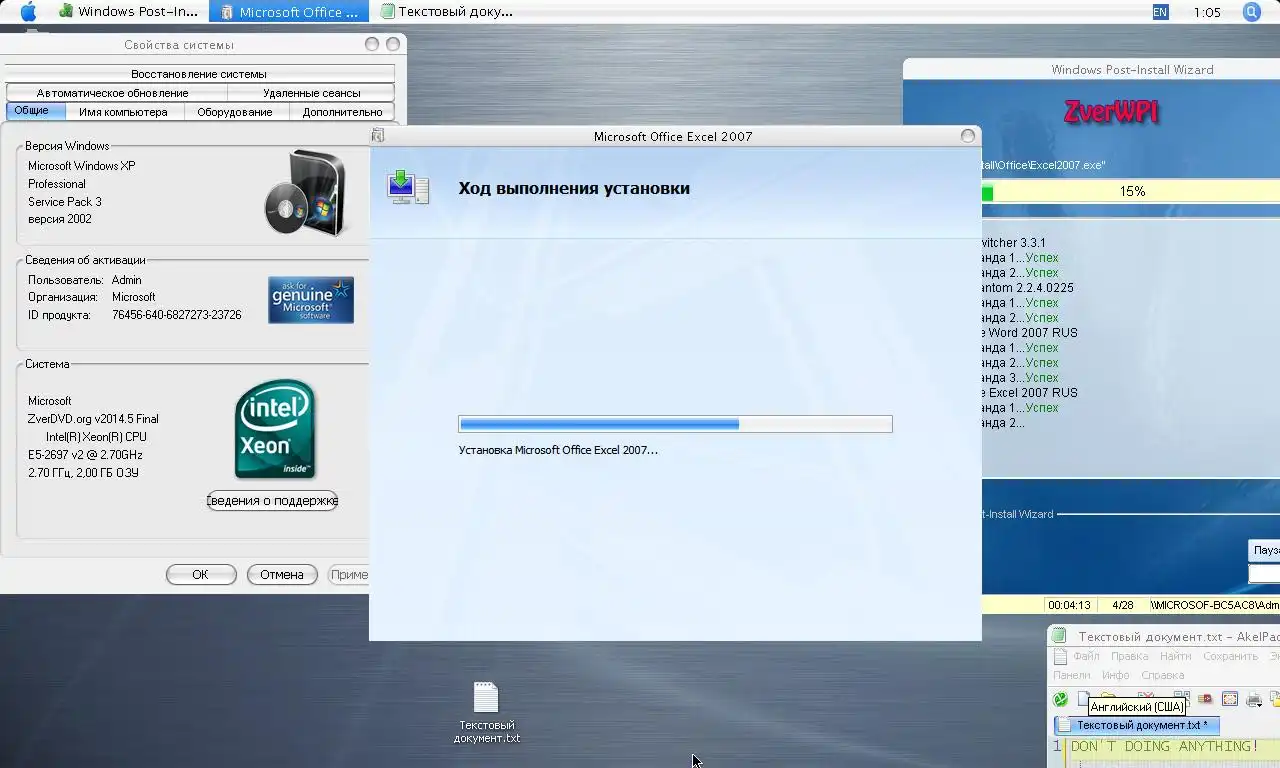Open the Apple logo menu
This screenshot has width=1280, height=768.
(28, 12)
